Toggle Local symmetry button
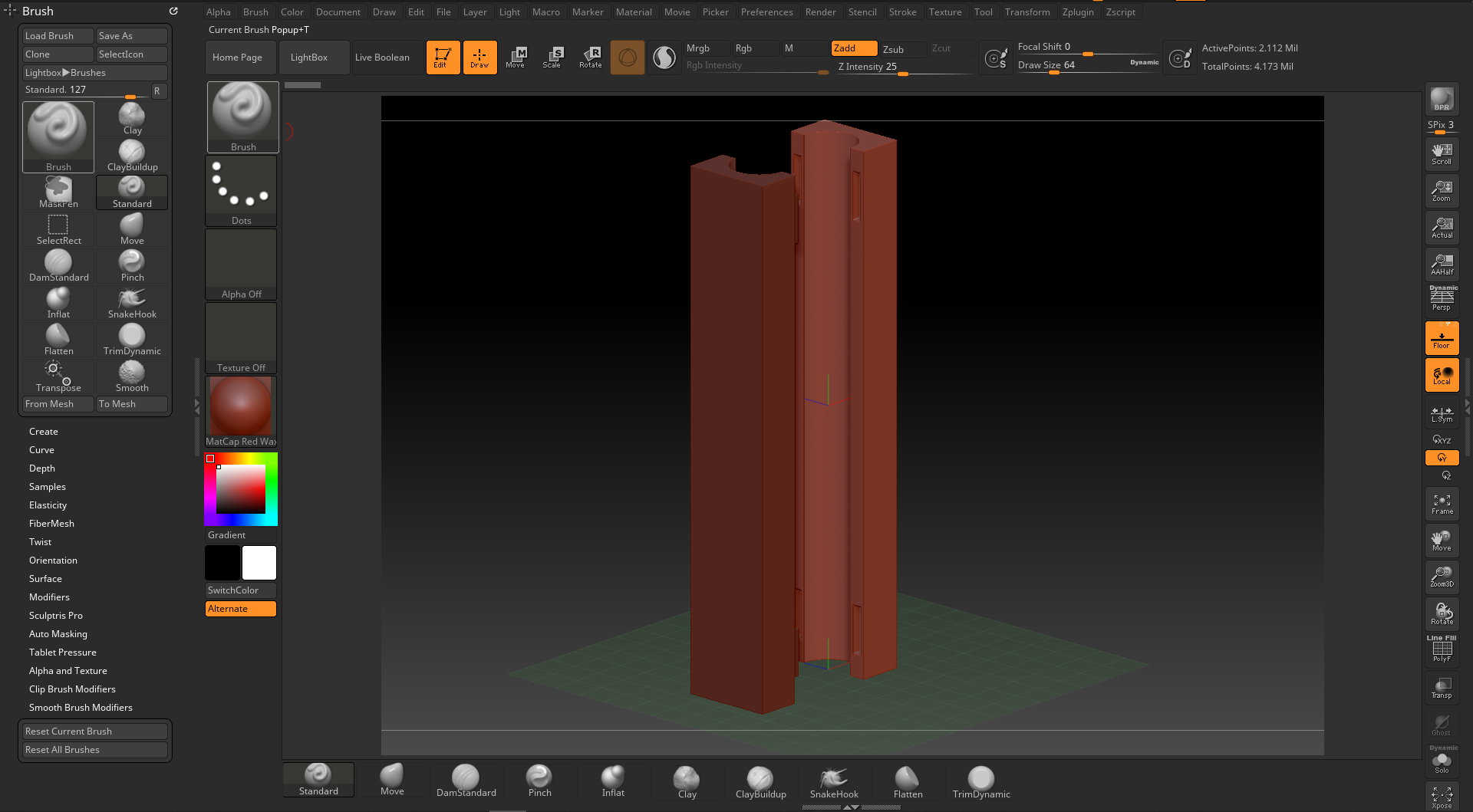Screen dimensions: 1473x812 click(x=1442, y=375)
